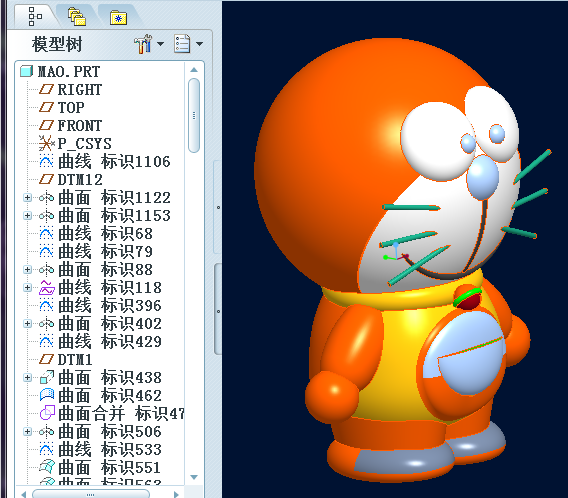Open the tree display list icon
This screenshot has height=498, width=568.
182,44
